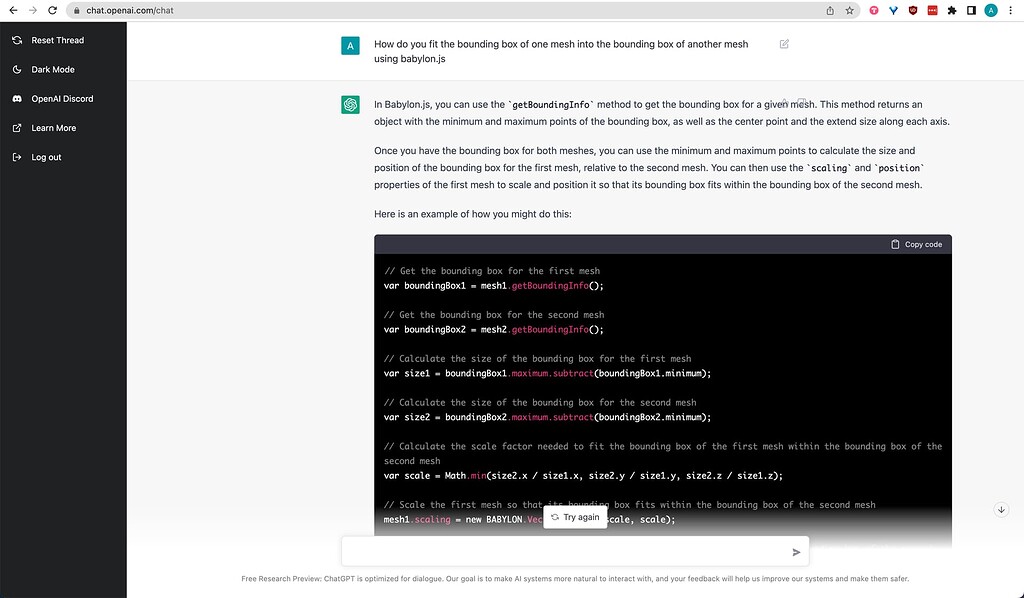Image resolution: width=1024 pixels, height=598 pixels.
Task: Click the Learn More external link icon
Action: point(17,128)
